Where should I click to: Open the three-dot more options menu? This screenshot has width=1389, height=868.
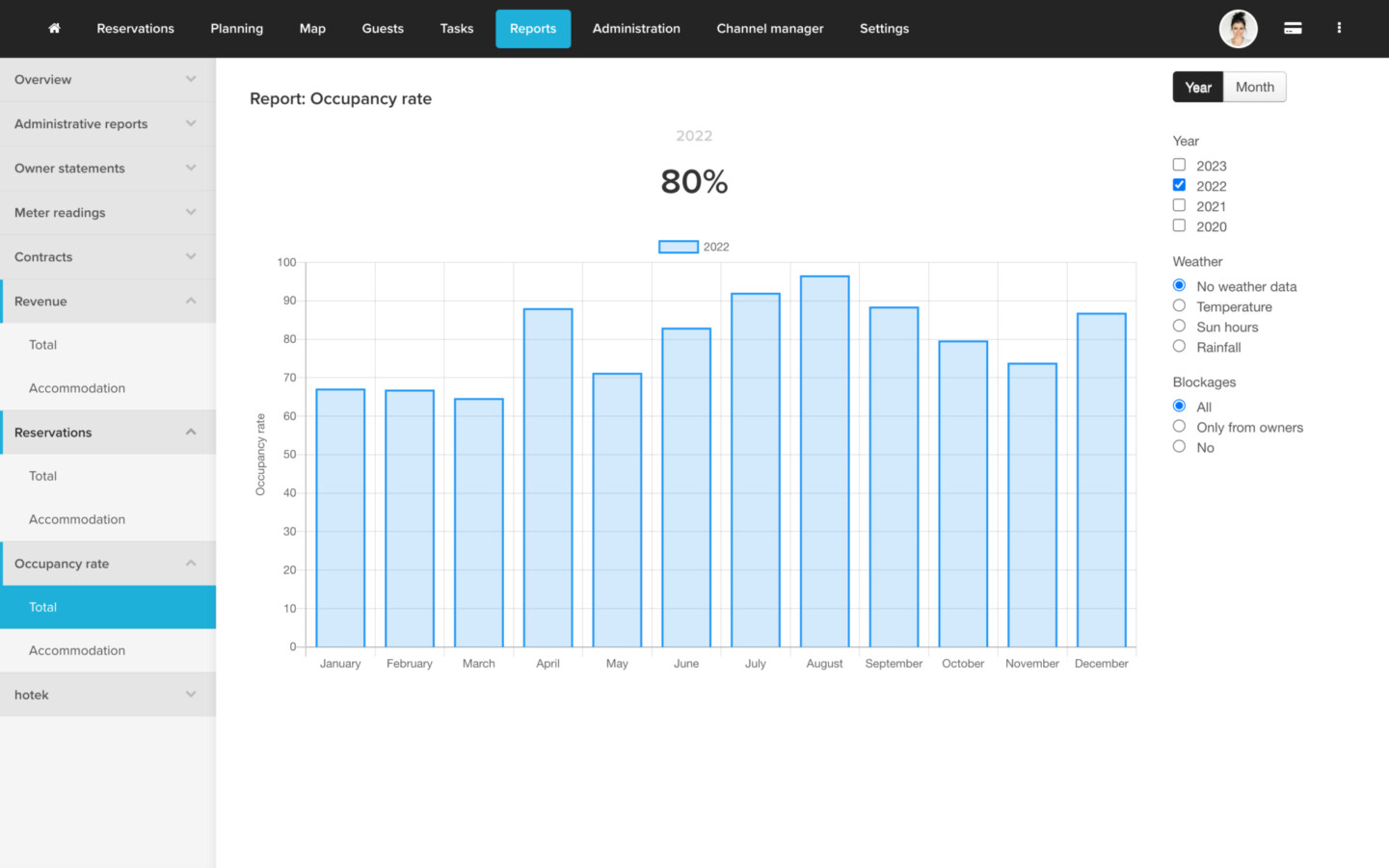[1339, 29]
